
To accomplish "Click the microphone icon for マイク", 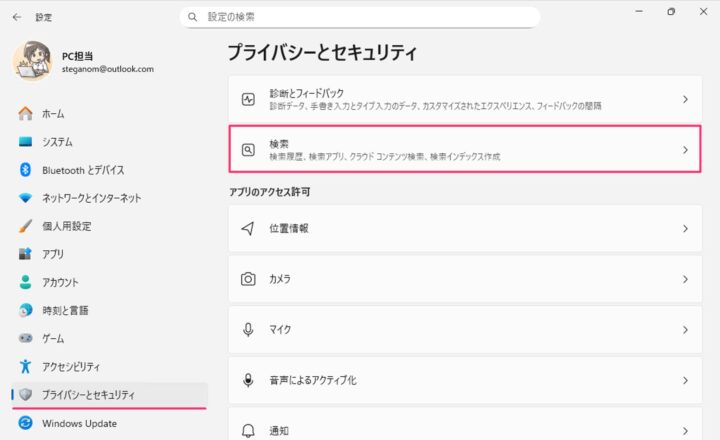I will point(248,330).
